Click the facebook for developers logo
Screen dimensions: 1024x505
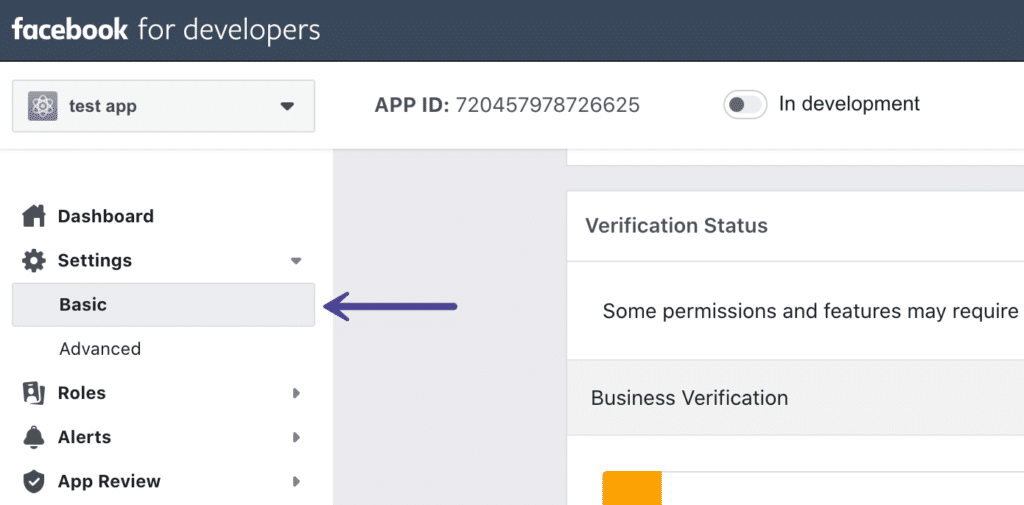point(166,30)
